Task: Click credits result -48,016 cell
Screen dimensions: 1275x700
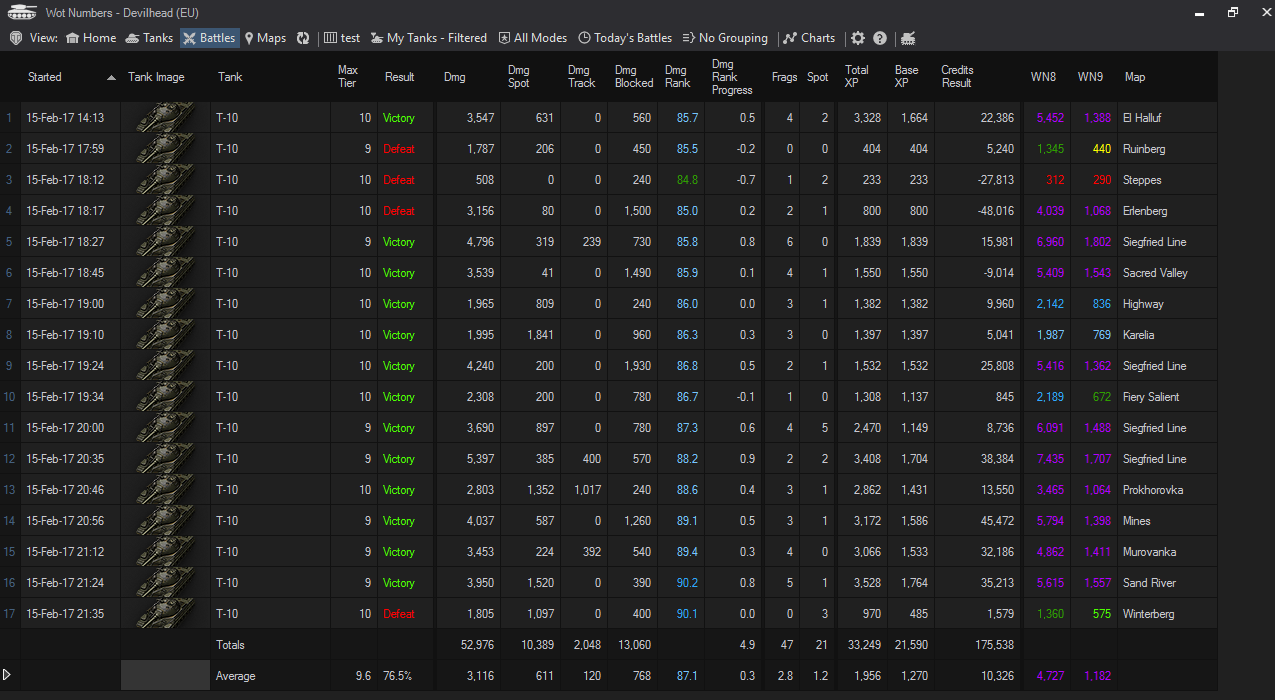Action: pos(978,211)
